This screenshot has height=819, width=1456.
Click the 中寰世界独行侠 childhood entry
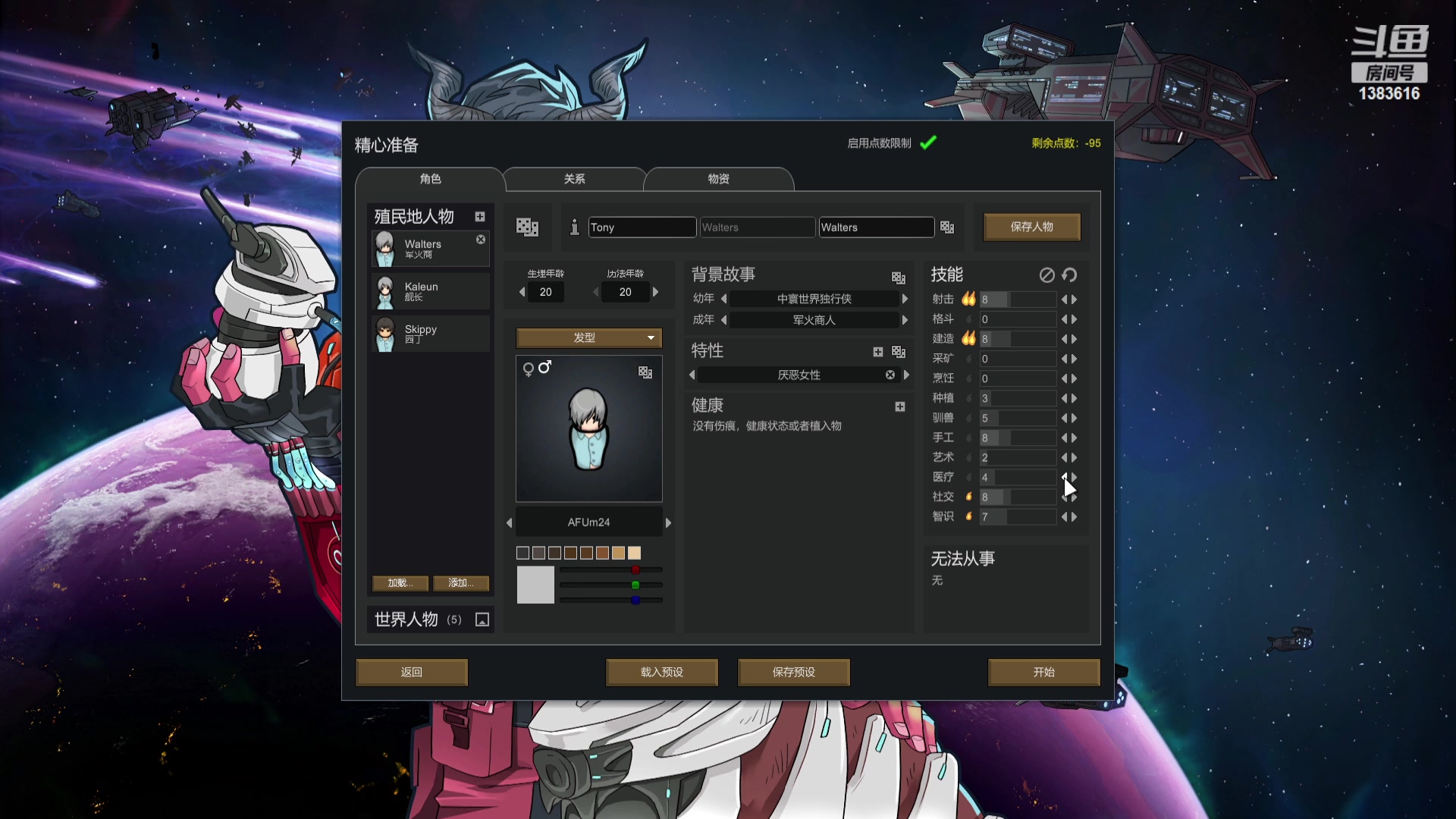point(814,299)
